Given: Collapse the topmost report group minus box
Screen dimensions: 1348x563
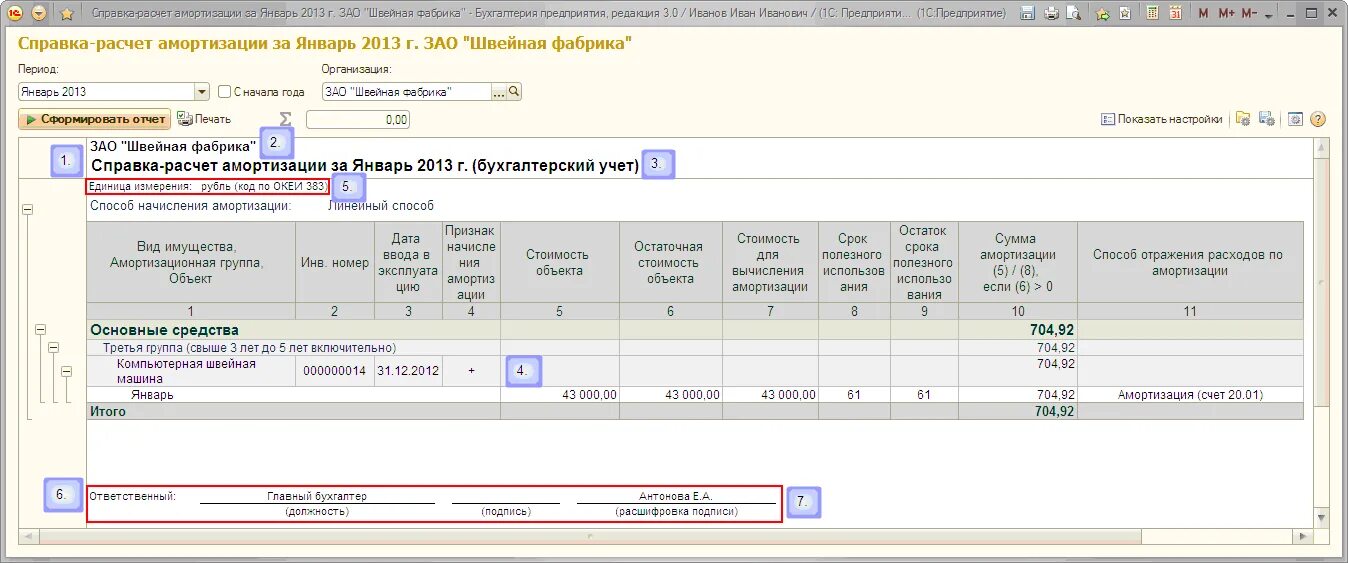Looking at the screenshot, I should [27, 209].
